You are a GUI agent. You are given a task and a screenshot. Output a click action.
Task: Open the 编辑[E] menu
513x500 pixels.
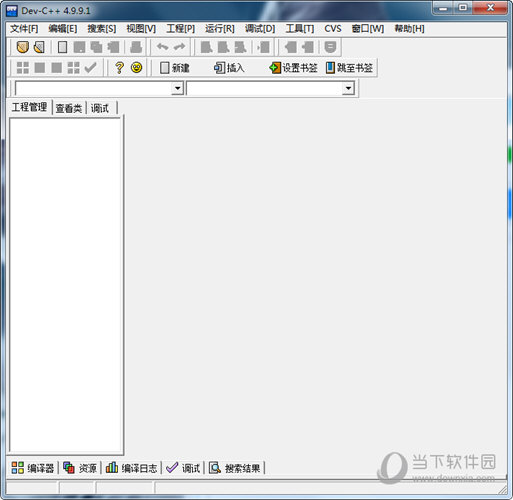coord(63,29)
